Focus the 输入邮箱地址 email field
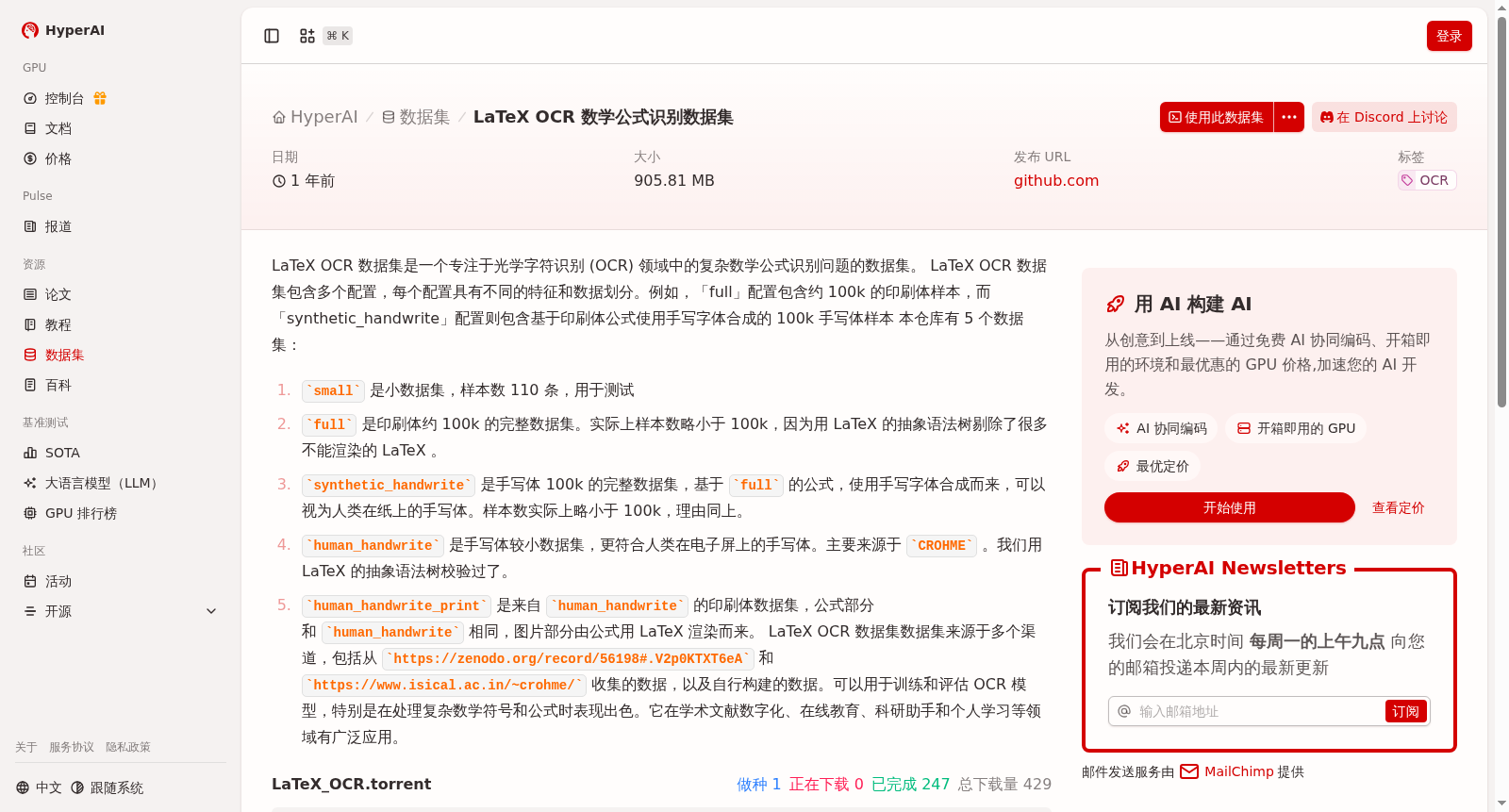This screenshot has width=1509, height=812. (1259, 711)
